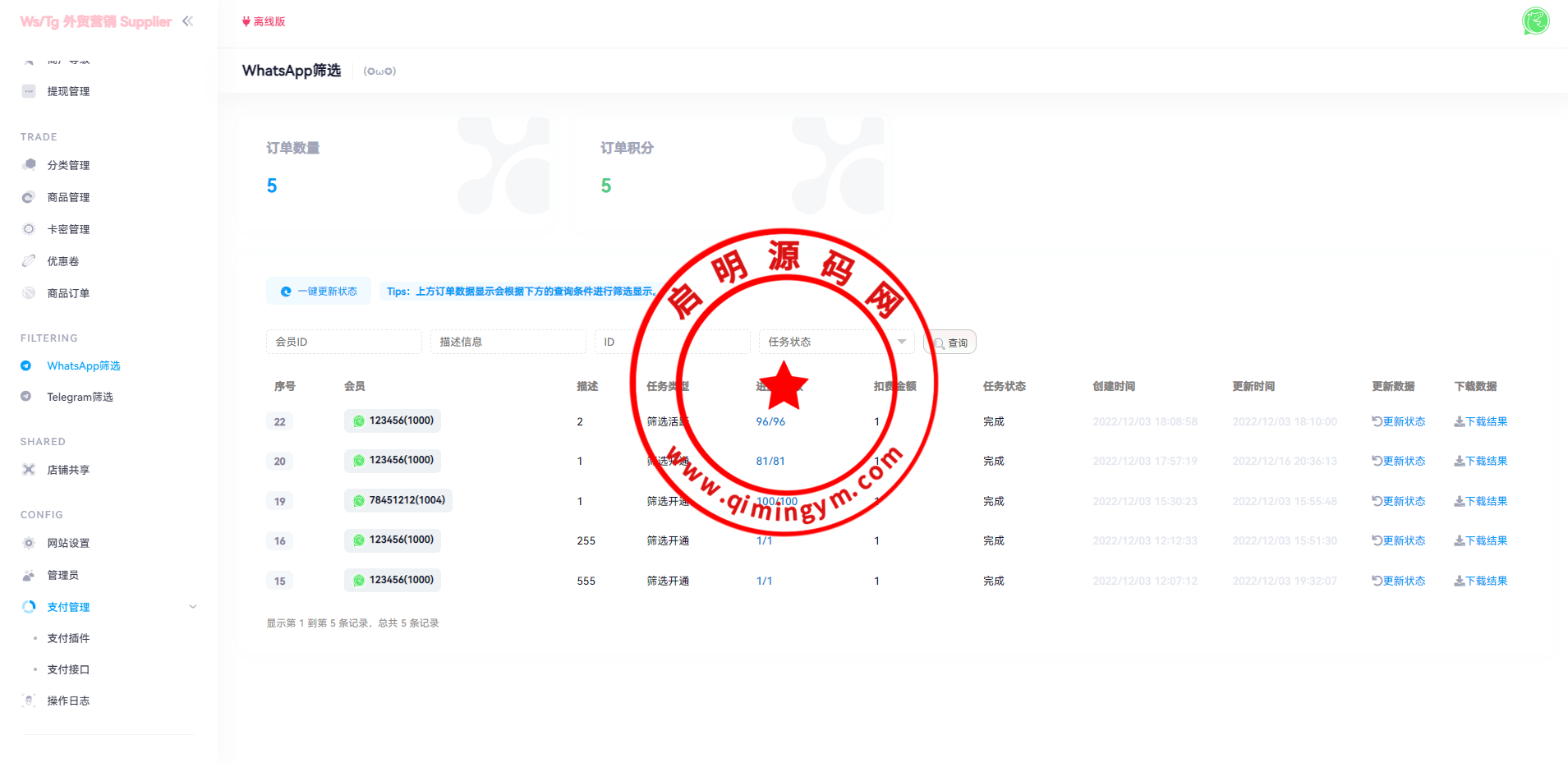
Task: Click WhatsApp icon for member 78451212(1004)
Action: click(359, 501)
